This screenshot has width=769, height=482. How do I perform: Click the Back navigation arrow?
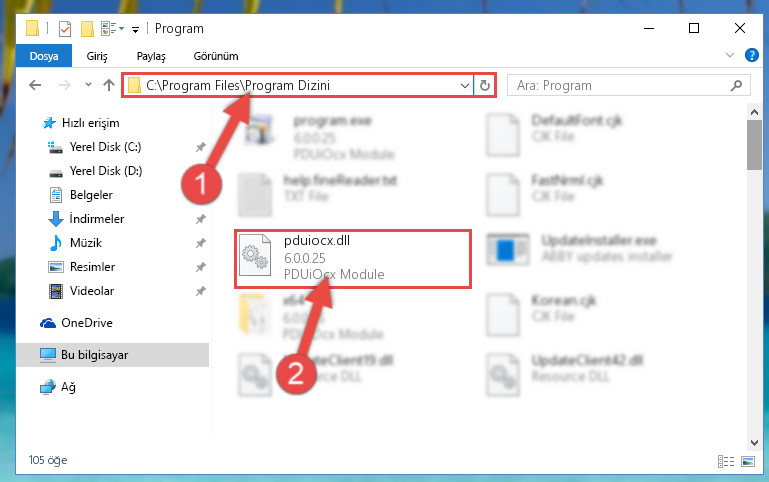[x=35, y=85]
